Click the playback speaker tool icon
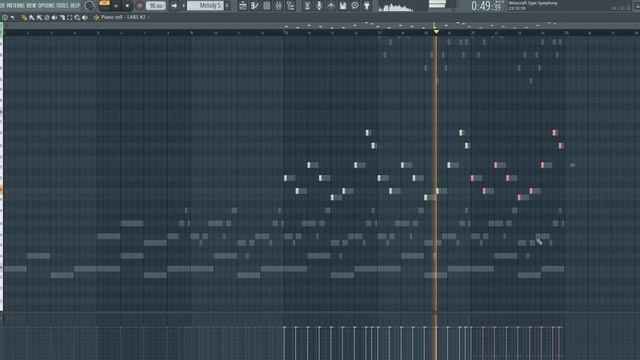 [85, 18]
